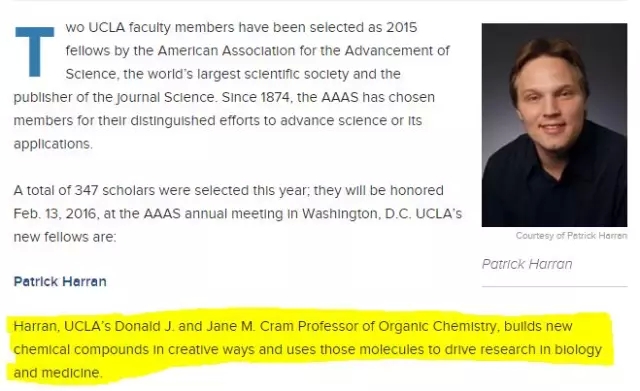
Task: Click the highlighted Harran biography paragraph
Action: click(308, 349)
